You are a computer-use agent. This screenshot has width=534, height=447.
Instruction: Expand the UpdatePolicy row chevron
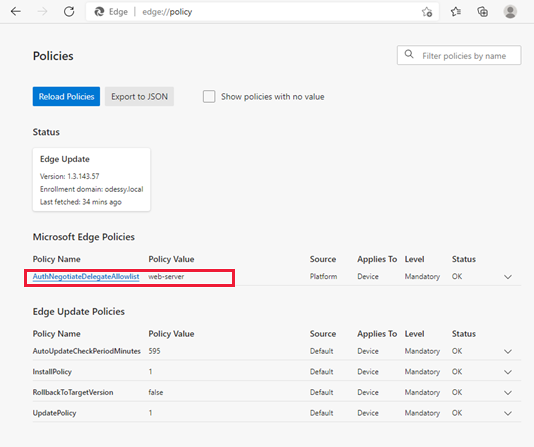[x=508, y=413]
